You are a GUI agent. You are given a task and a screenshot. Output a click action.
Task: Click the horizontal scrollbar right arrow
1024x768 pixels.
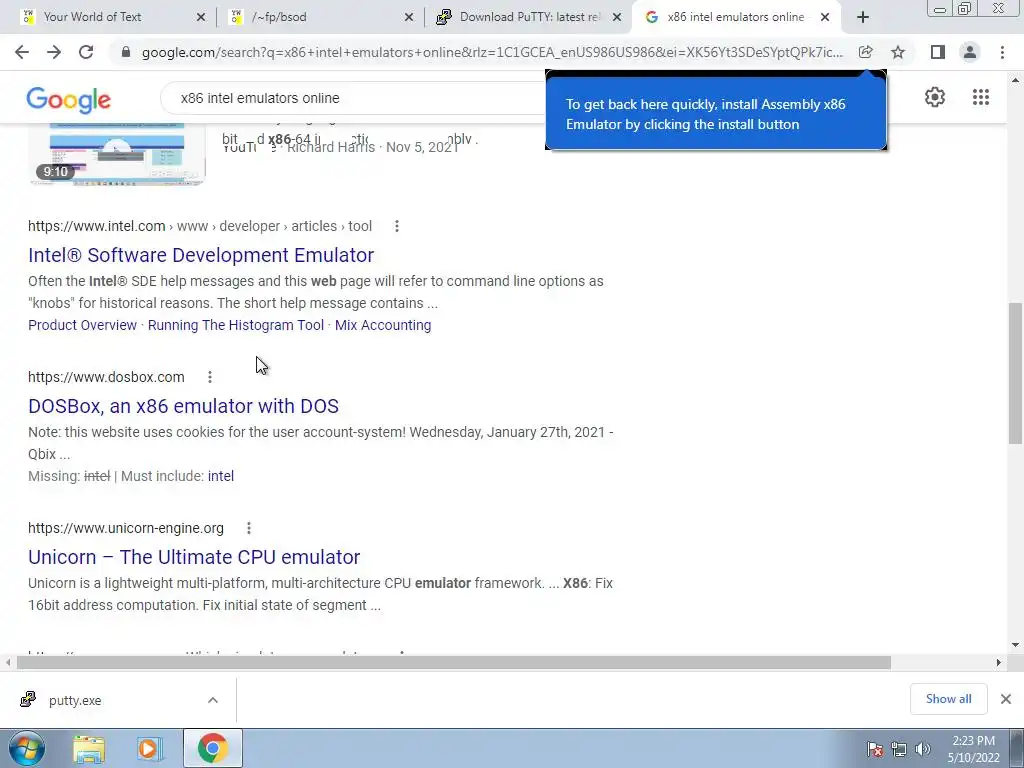pyautogui.click(x=999, y=663)
